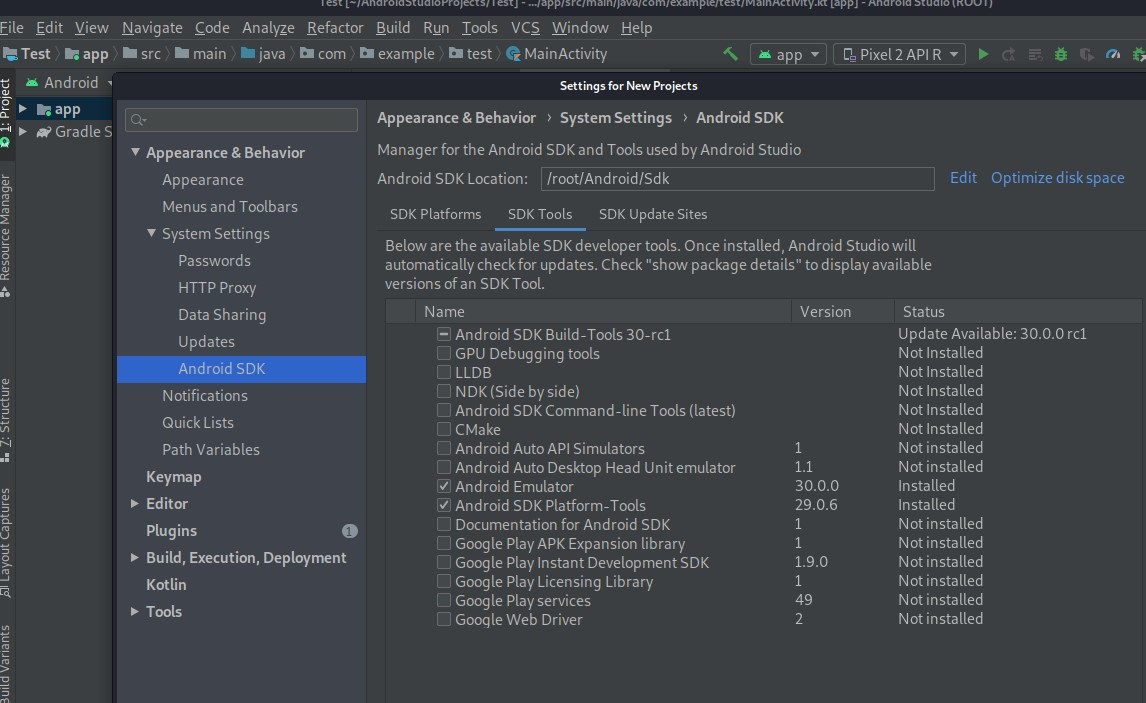
Task: Enable the NDK (Side by side) checkbox
Action: pyautogui.click(x=444, y=391)
